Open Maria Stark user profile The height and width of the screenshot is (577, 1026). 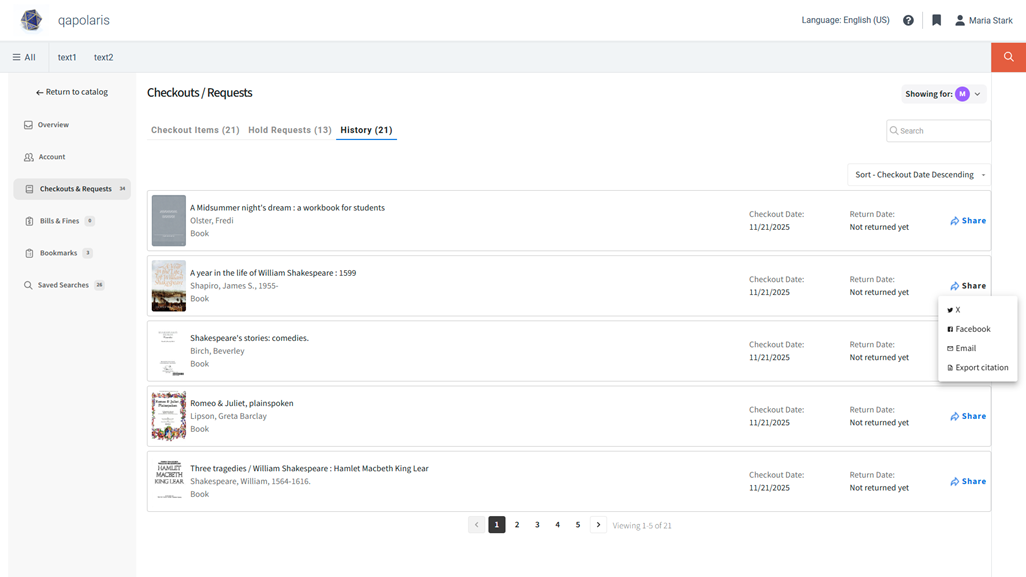pyautogui.click(x=983, y=20)
